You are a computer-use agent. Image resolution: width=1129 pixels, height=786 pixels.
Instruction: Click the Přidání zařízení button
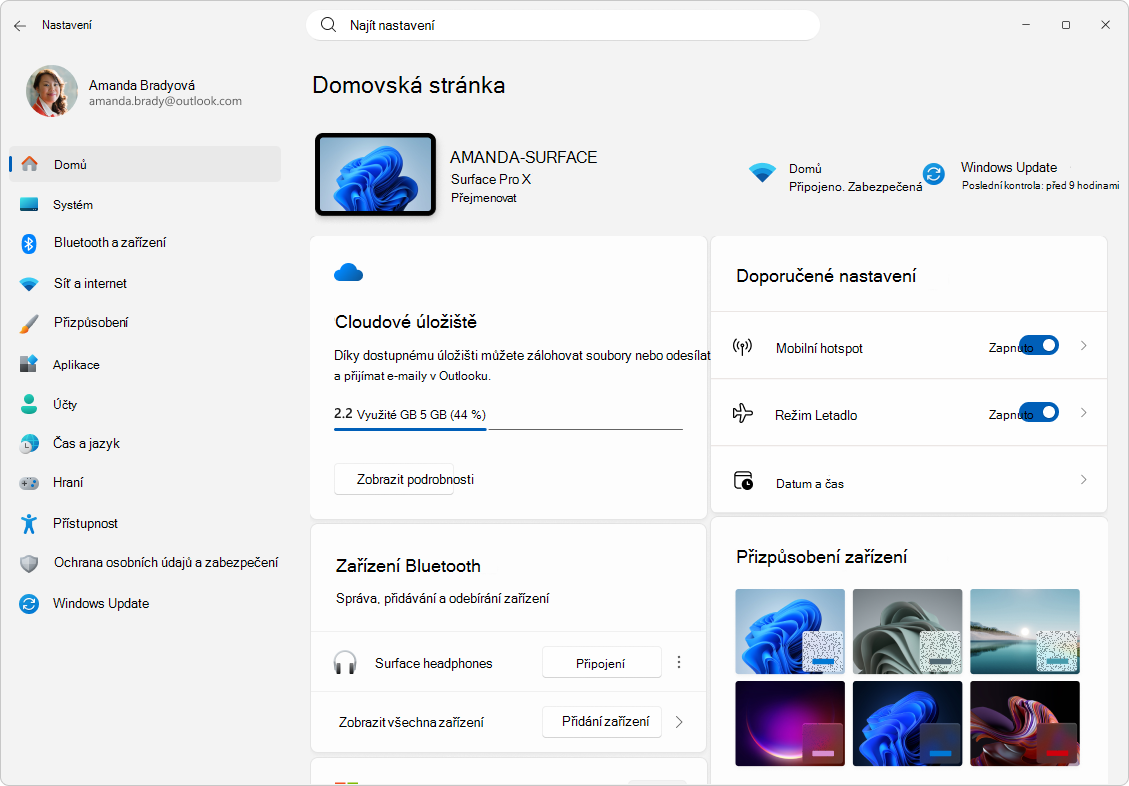tap(601, 721)
